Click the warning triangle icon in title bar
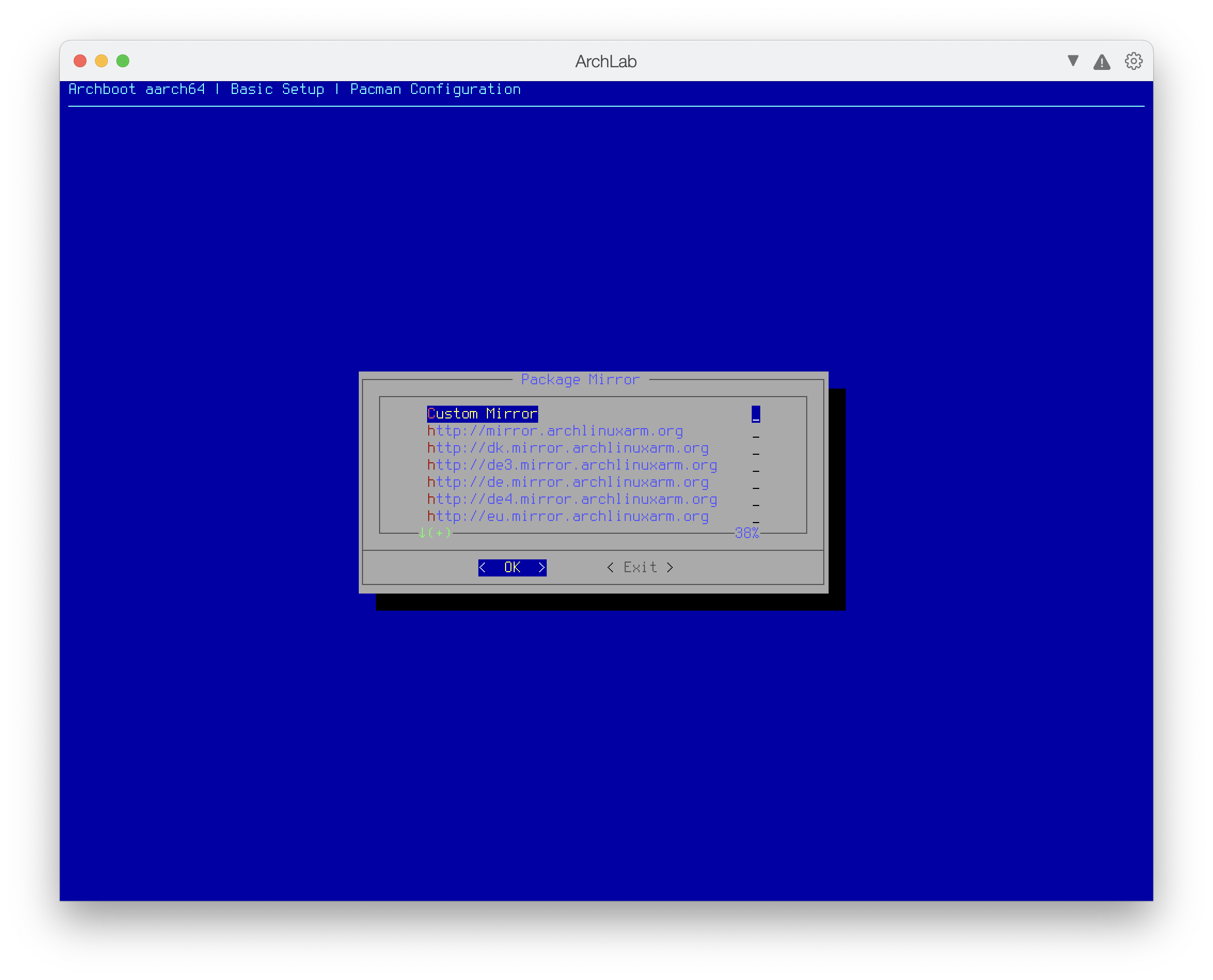Screen dimensions: 1213x980 pos(1102,62)
